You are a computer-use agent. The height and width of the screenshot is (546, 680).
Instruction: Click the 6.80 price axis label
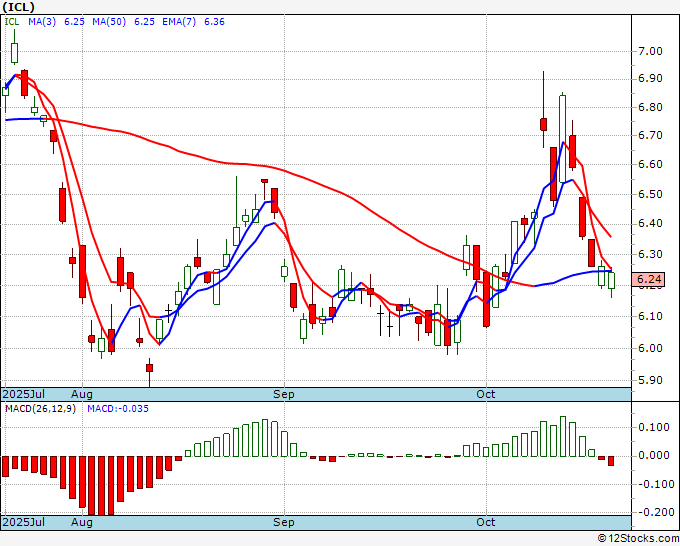(650, 107)
